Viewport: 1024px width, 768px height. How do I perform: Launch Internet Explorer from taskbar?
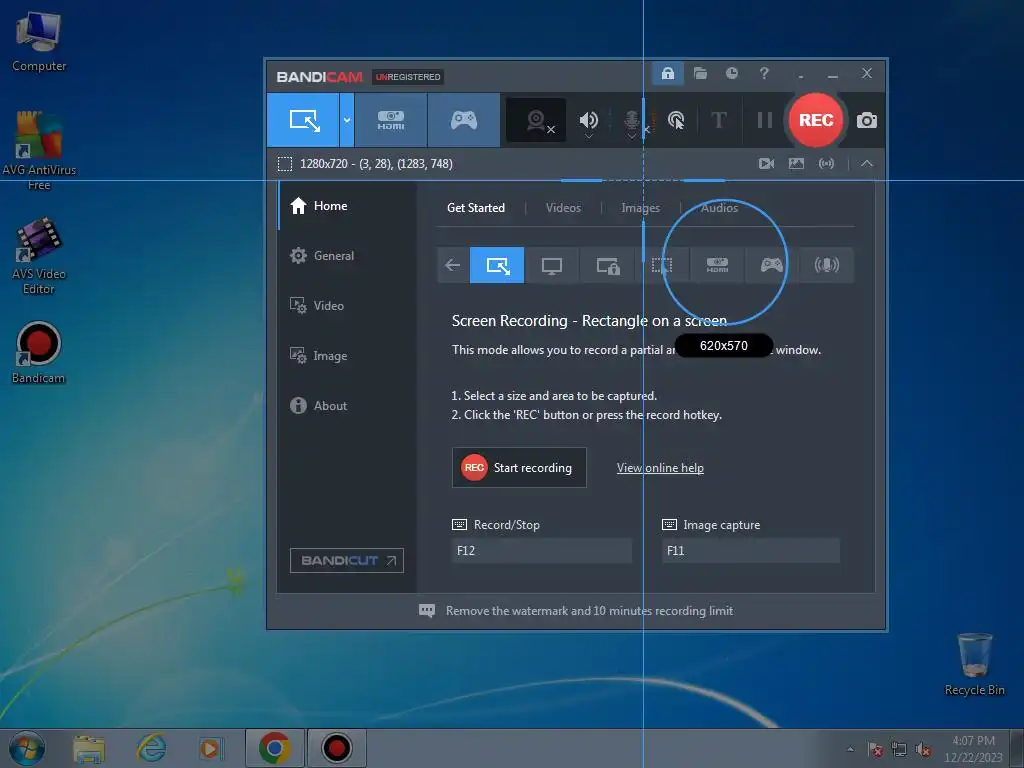[x=151, y=748]
